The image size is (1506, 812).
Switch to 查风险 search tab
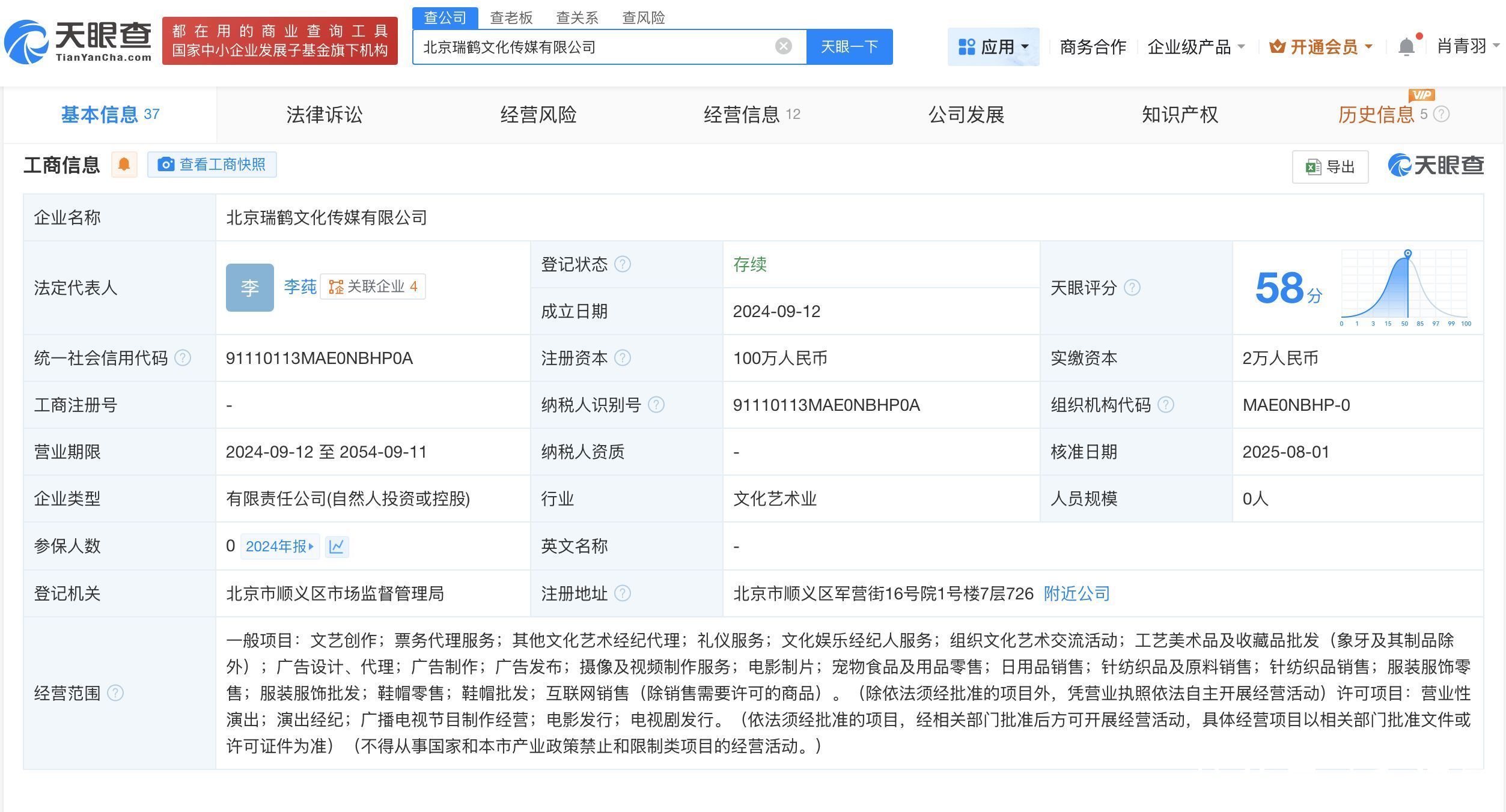(x=643, y=17)
